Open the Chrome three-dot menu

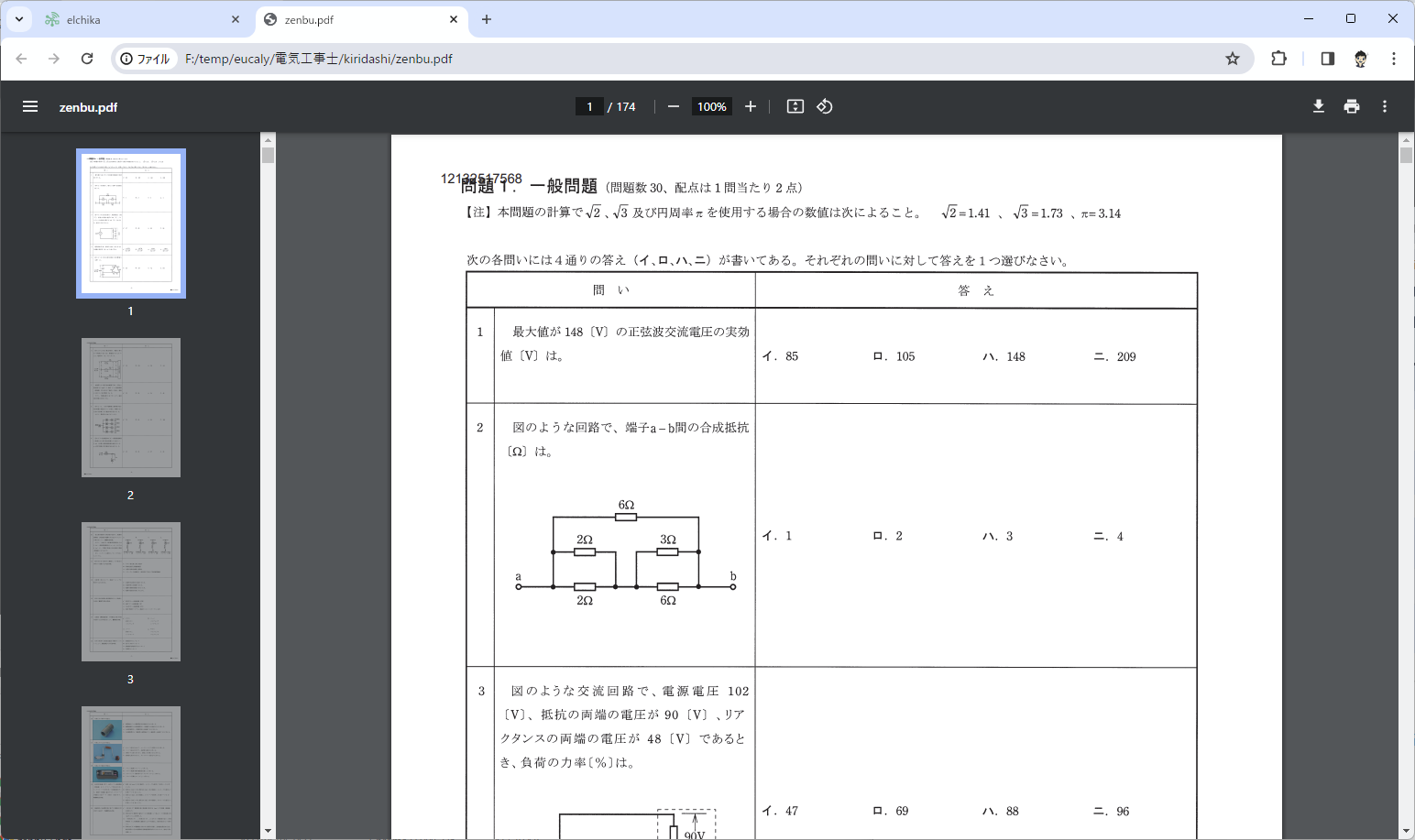click(1393, 59)
